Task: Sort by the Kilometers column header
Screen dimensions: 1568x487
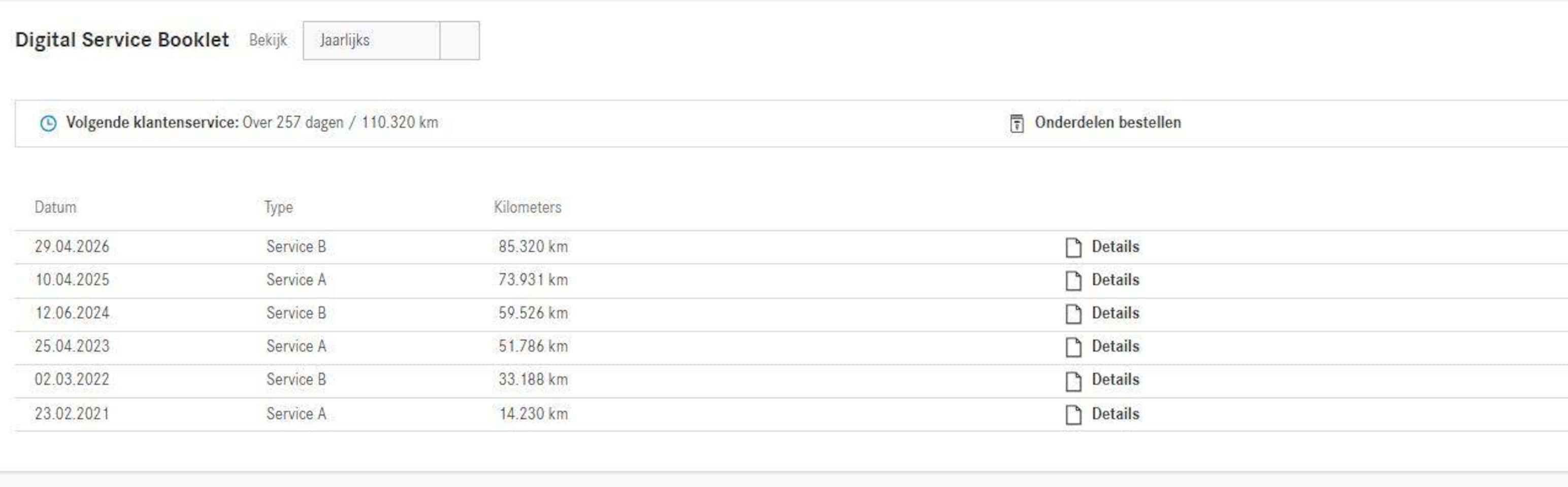Action: coord(527,207)
